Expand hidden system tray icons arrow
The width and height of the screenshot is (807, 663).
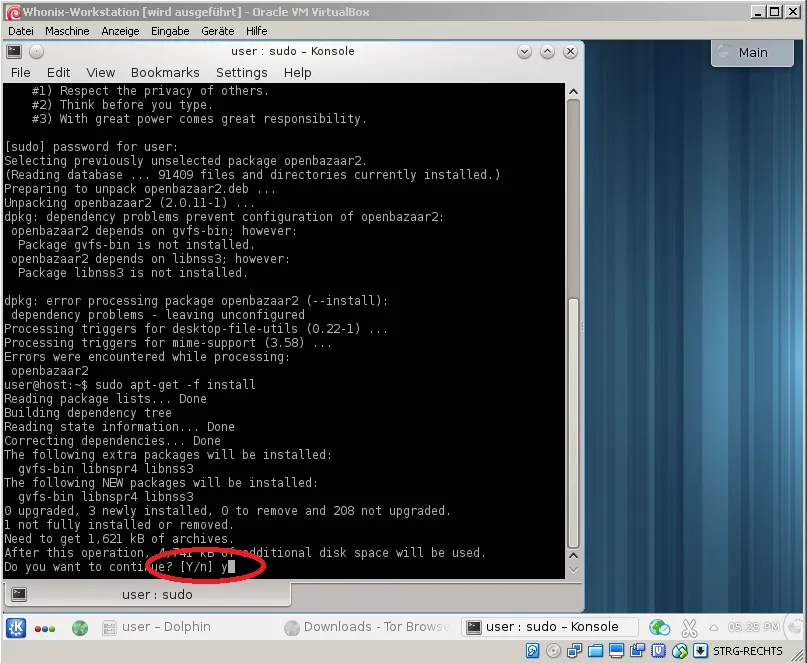[x=713, y=627]
